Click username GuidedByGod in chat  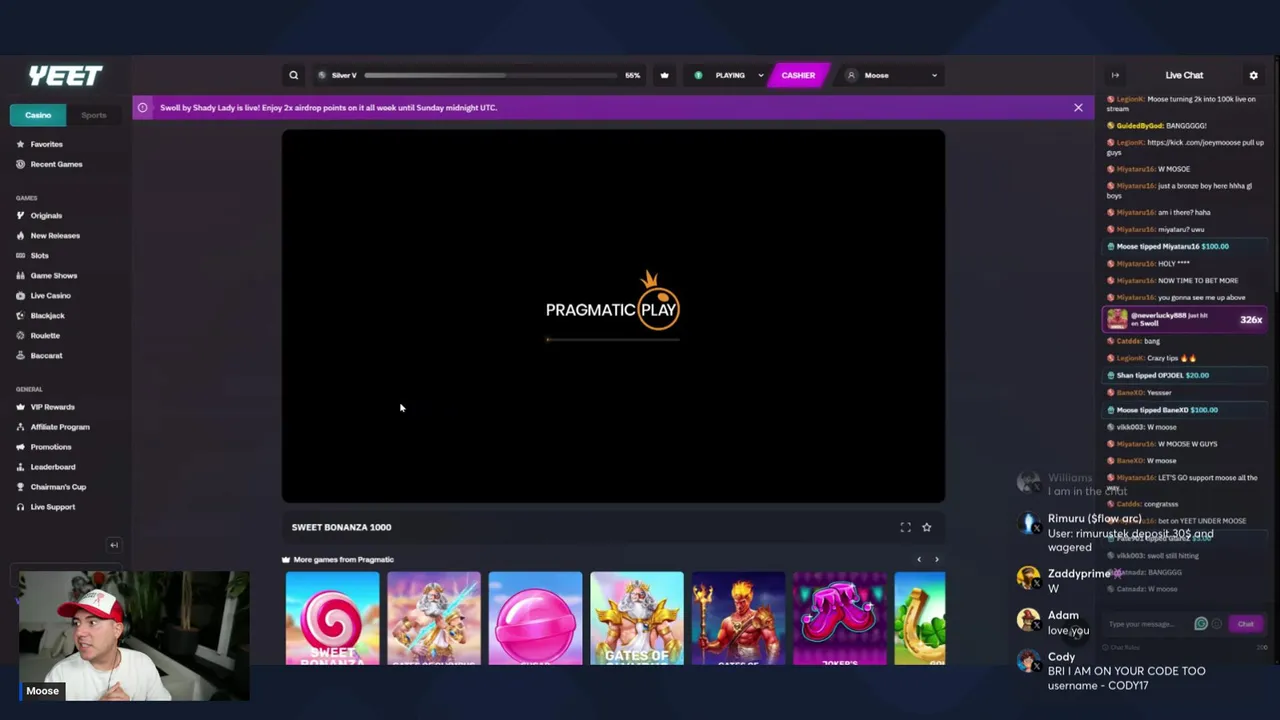tap(1140, 125)
